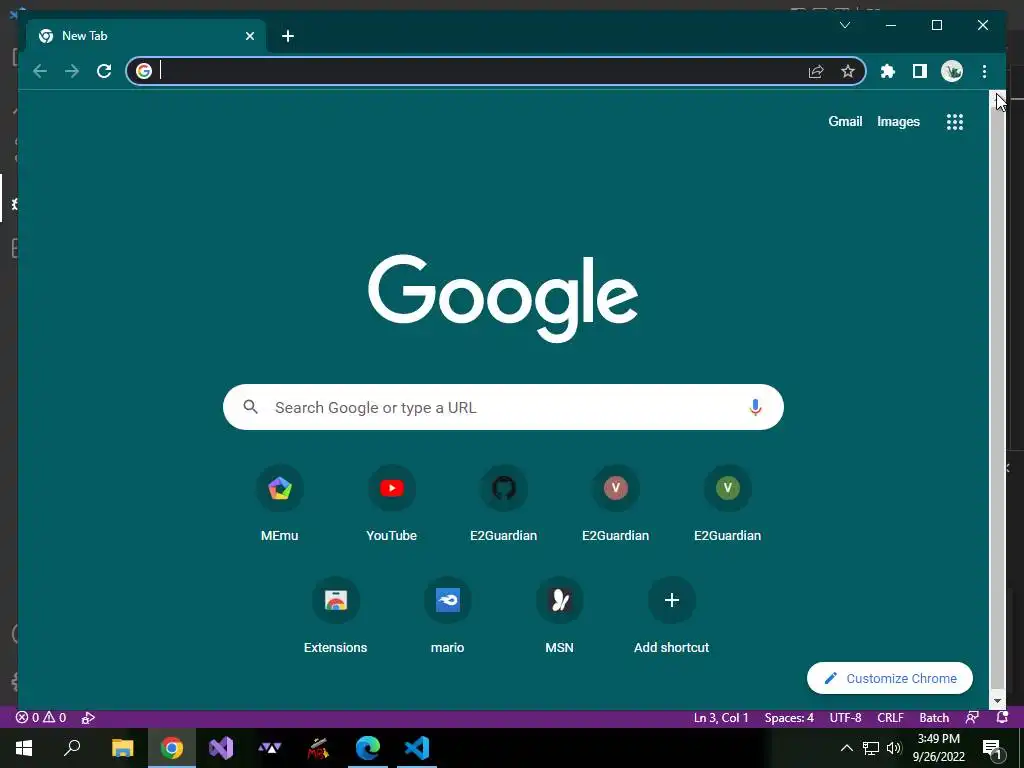Open the profile avatar menu
The width and height of the screenshot is (1024, 768).
[x=952, y=71]
